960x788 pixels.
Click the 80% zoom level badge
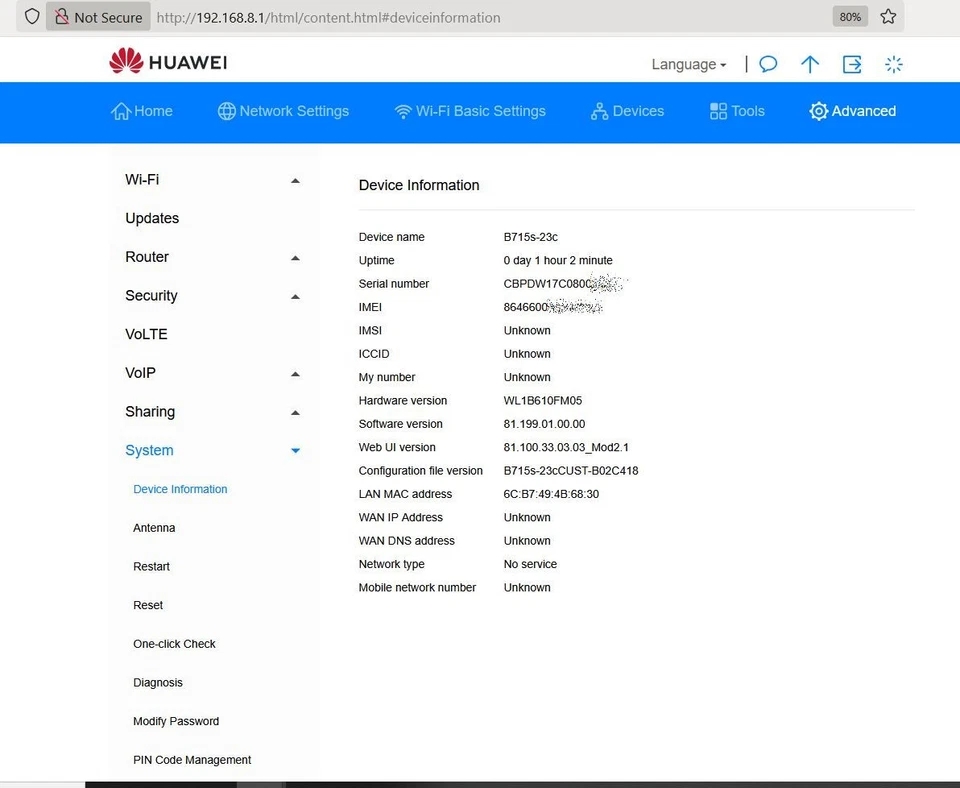[850, 17]
